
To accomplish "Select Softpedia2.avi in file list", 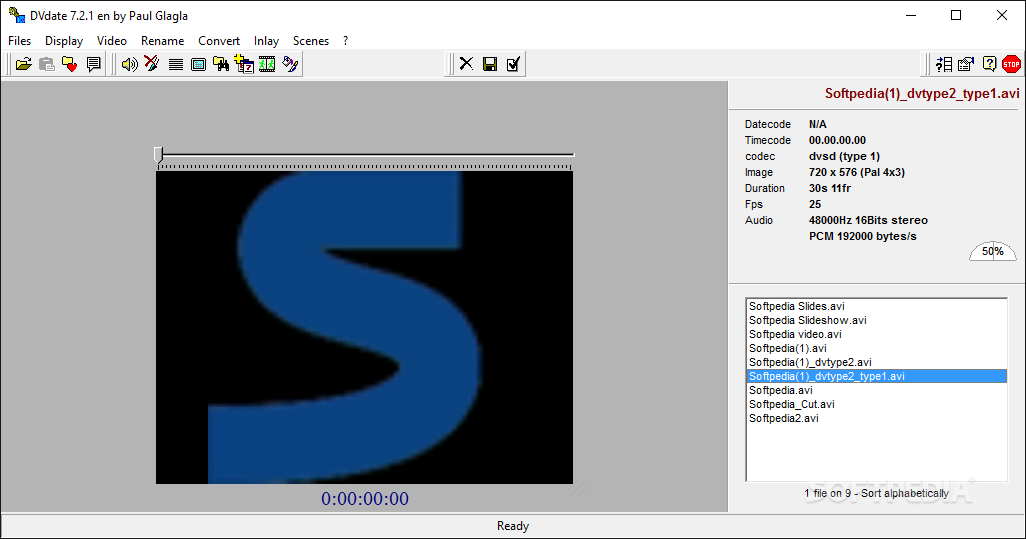I will pos(876,419).
